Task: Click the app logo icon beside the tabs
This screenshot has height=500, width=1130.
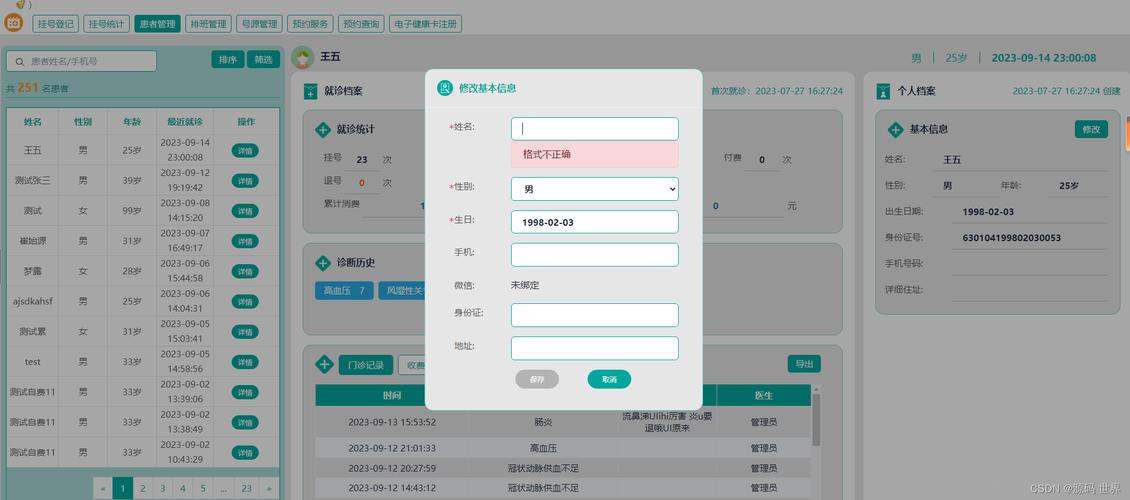Action: click(13, 22)
